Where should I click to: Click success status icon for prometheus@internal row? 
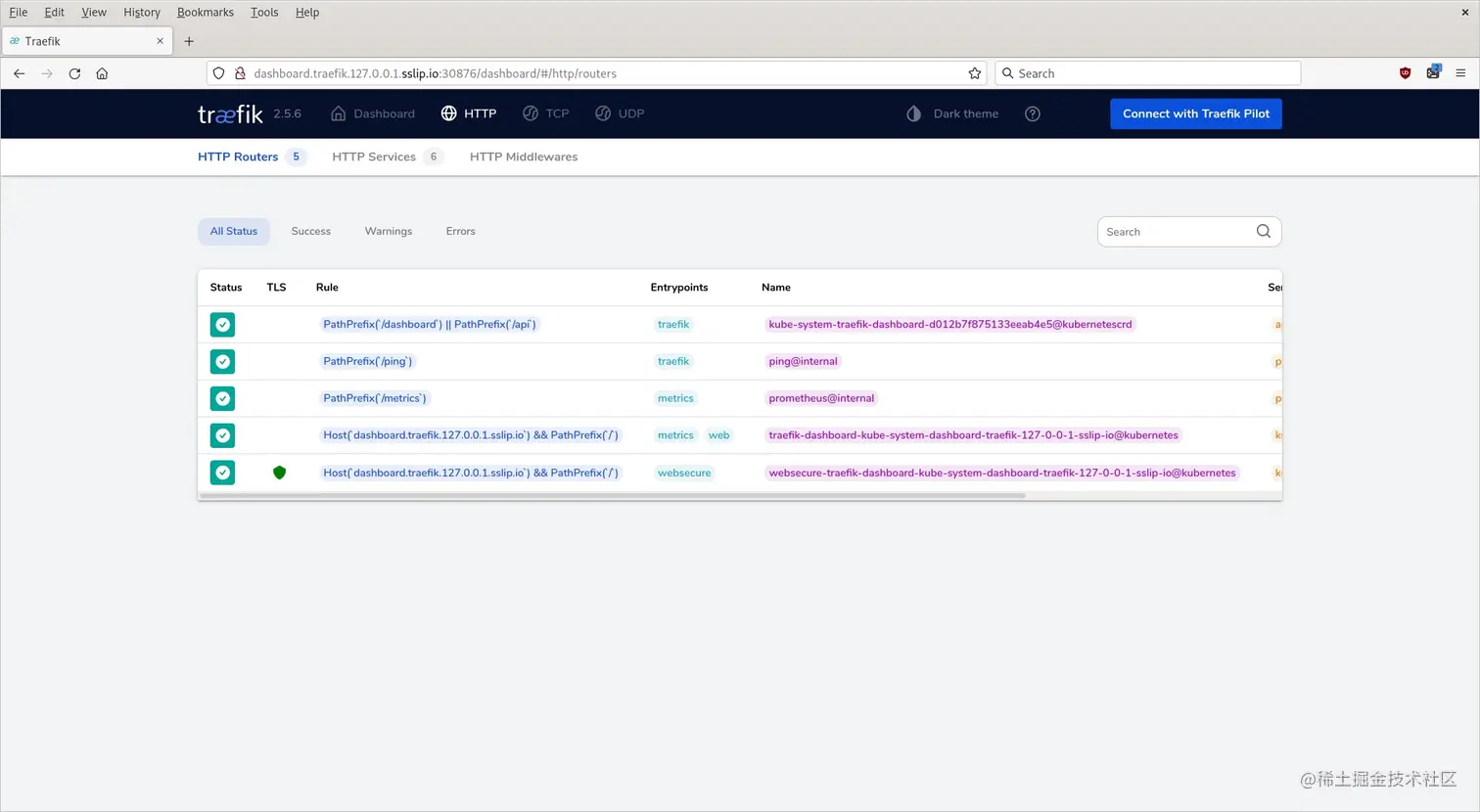tap(223, 399)
